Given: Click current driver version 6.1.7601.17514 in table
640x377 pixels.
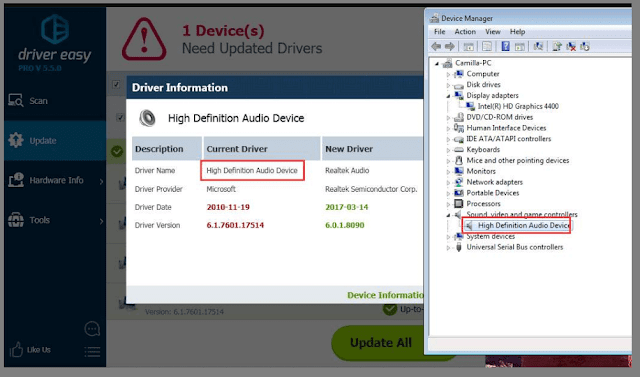Looking at the screenshot, I should tap(235, 225).
